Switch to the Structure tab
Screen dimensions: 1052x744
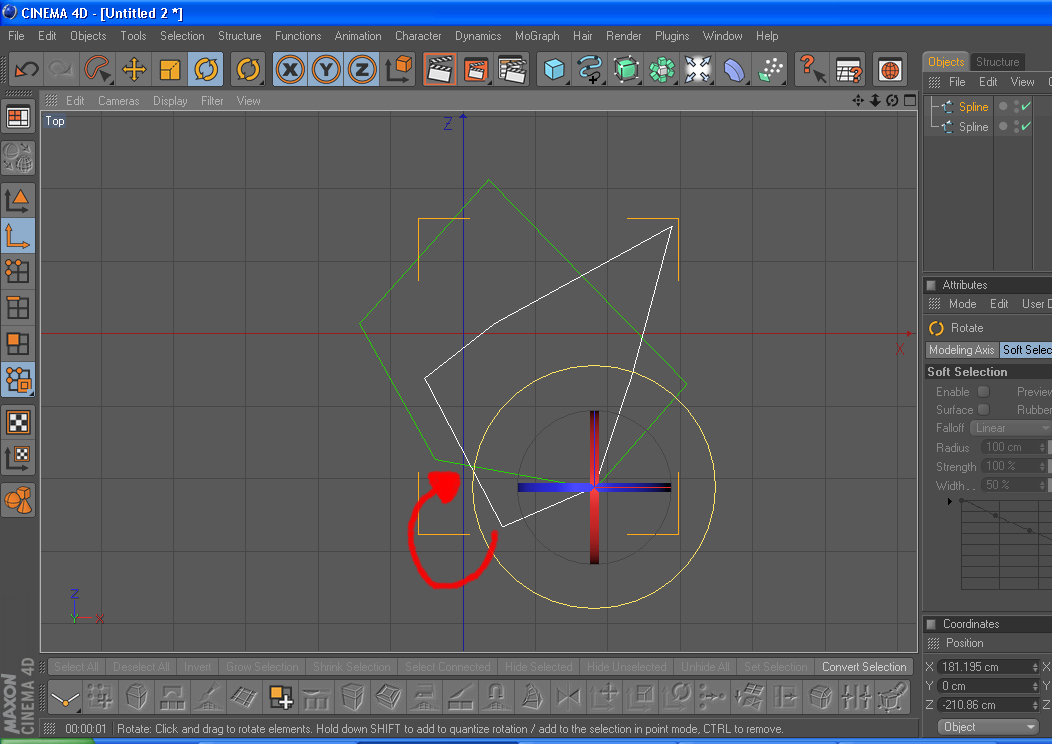click(997, 62)
